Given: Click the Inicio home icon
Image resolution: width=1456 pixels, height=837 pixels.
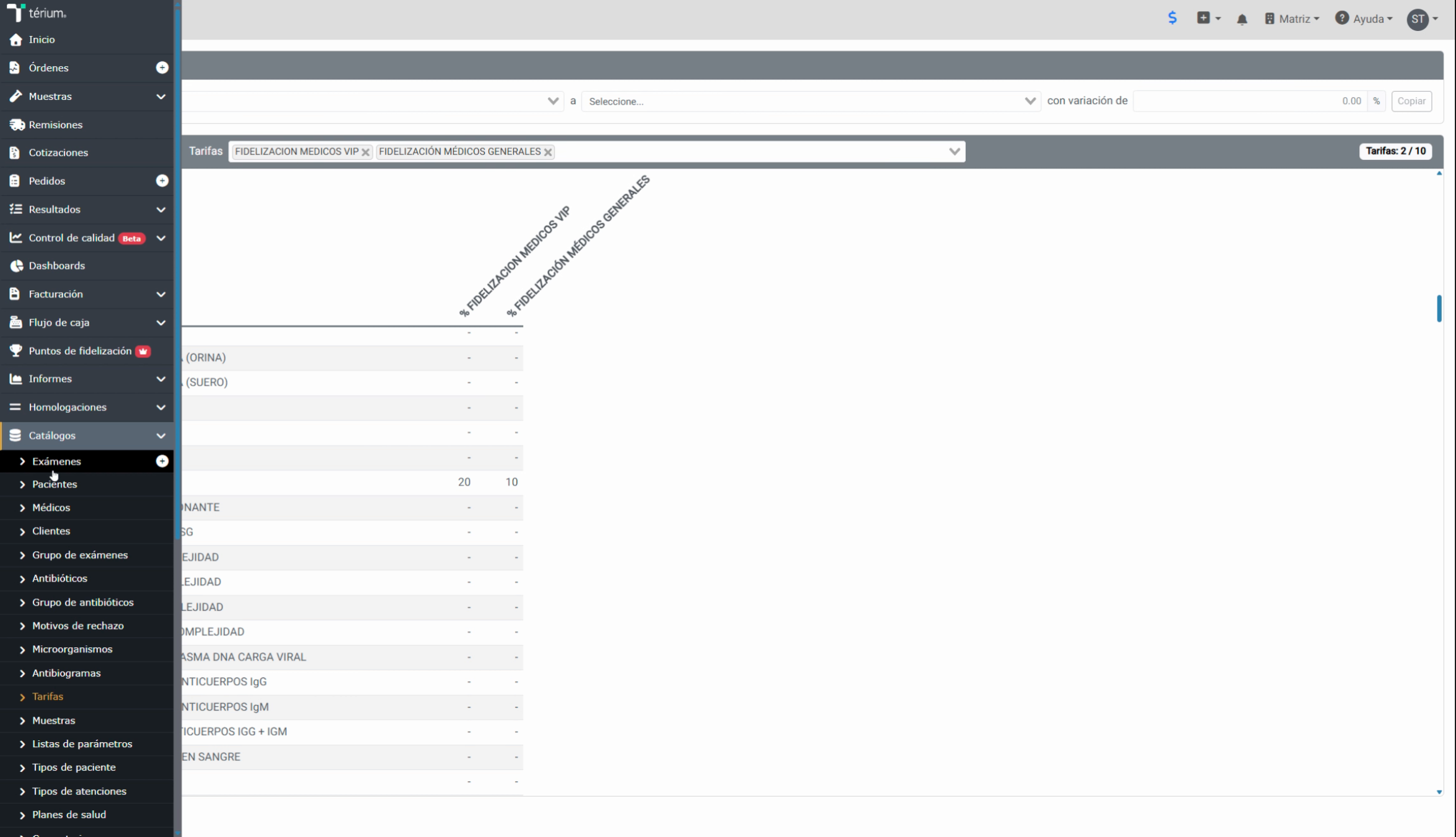Looking at the screenshot, I should coord(16,40).
